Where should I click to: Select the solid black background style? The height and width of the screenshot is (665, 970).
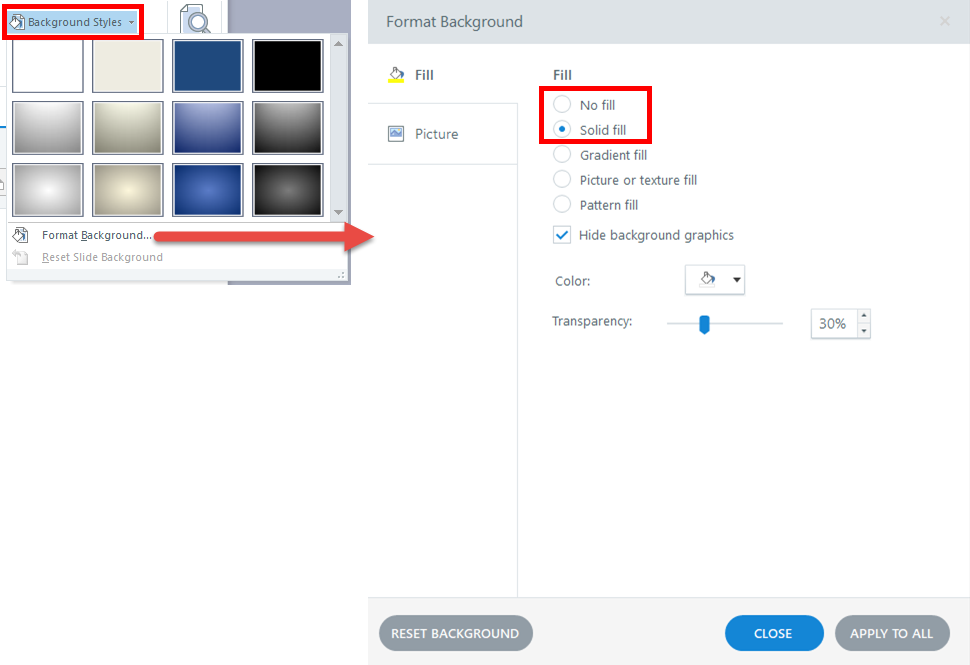pos(288,66)
